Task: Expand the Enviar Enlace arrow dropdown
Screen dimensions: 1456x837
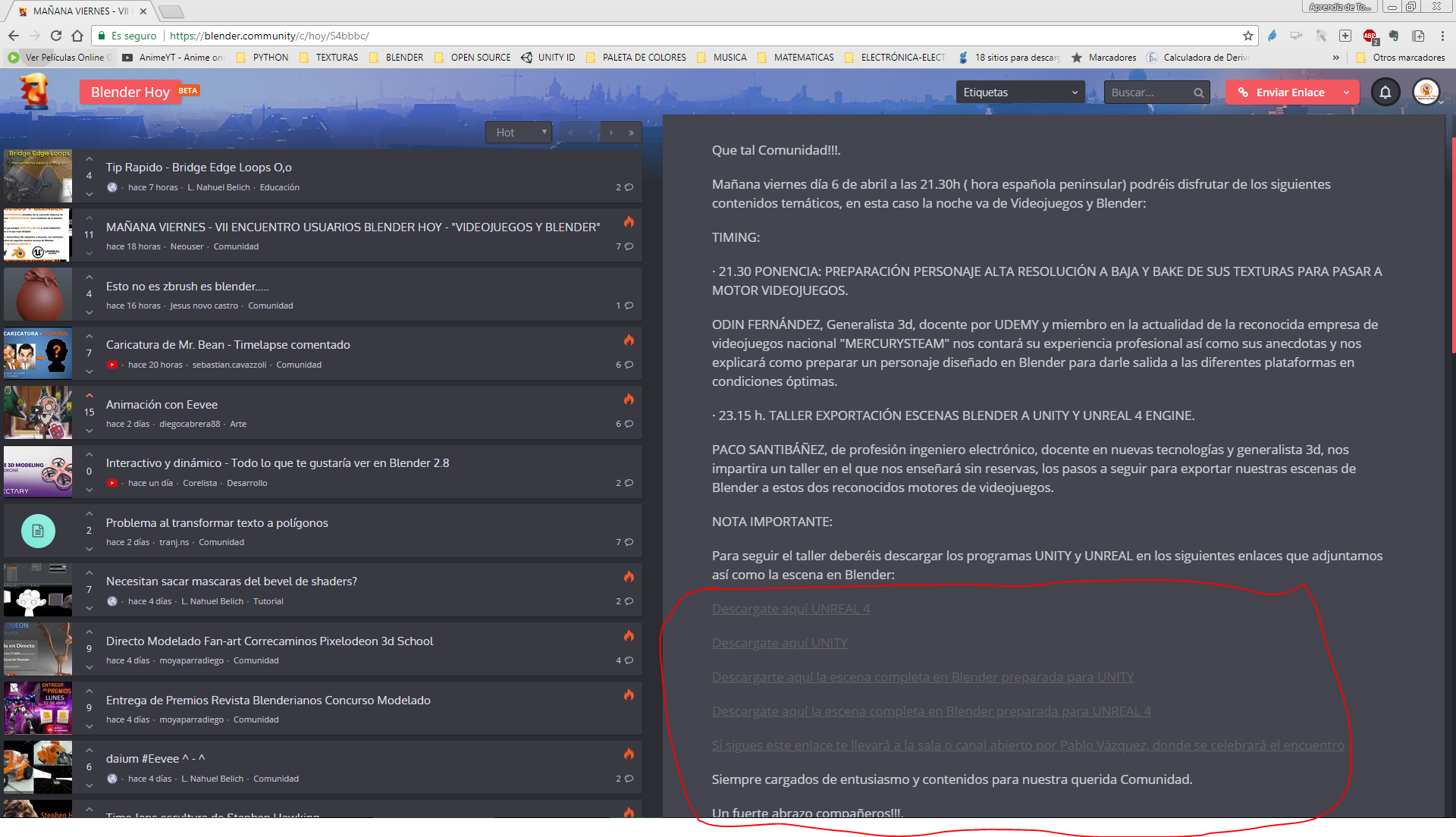Action: click(1347, 92)
